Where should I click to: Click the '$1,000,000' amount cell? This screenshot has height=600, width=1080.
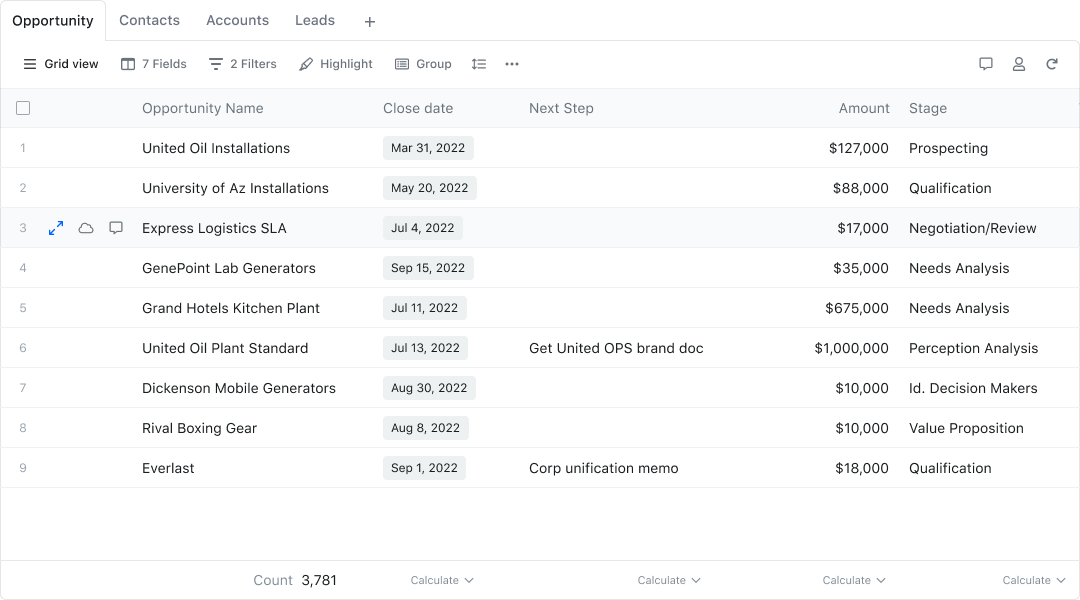pos(851,349)
